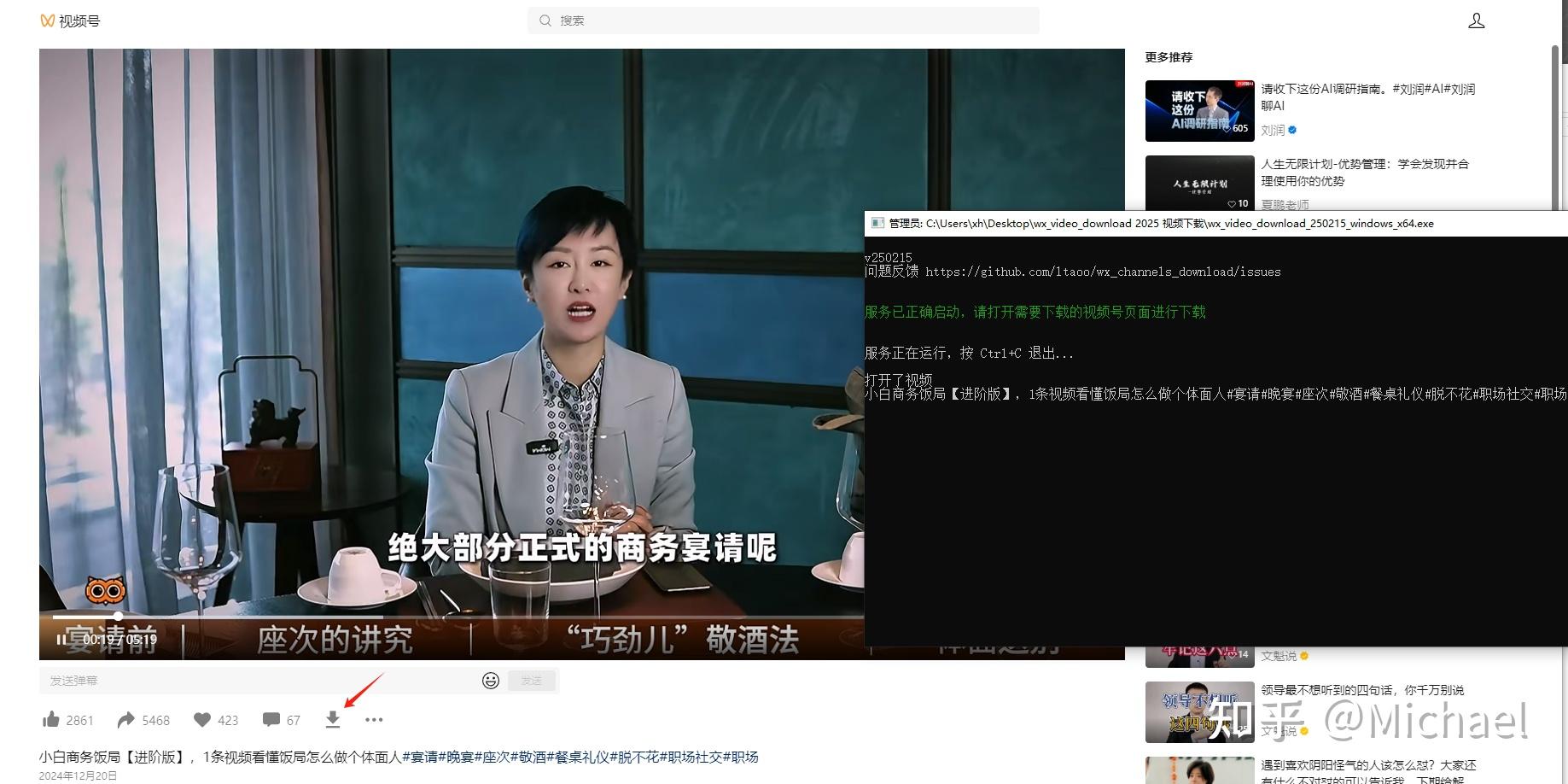The image size is (1568, 784).
Task: Favorite the video via the heart icon
Action: (201, 720)
